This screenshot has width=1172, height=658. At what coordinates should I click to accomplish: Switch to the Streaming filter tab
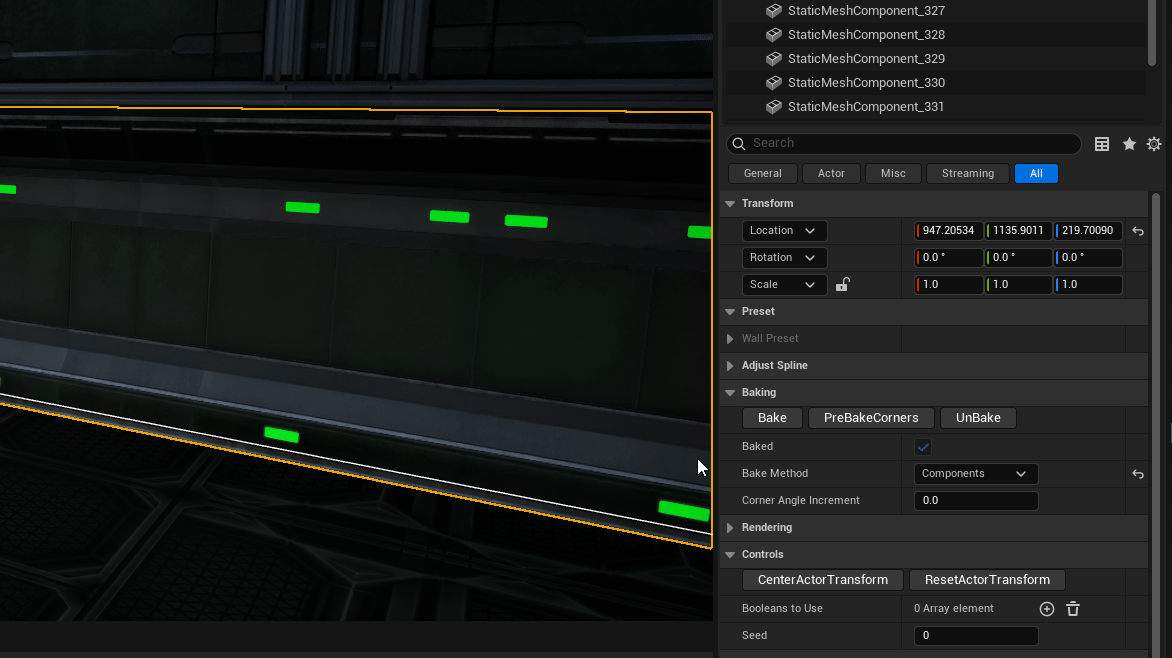[968, 174]
